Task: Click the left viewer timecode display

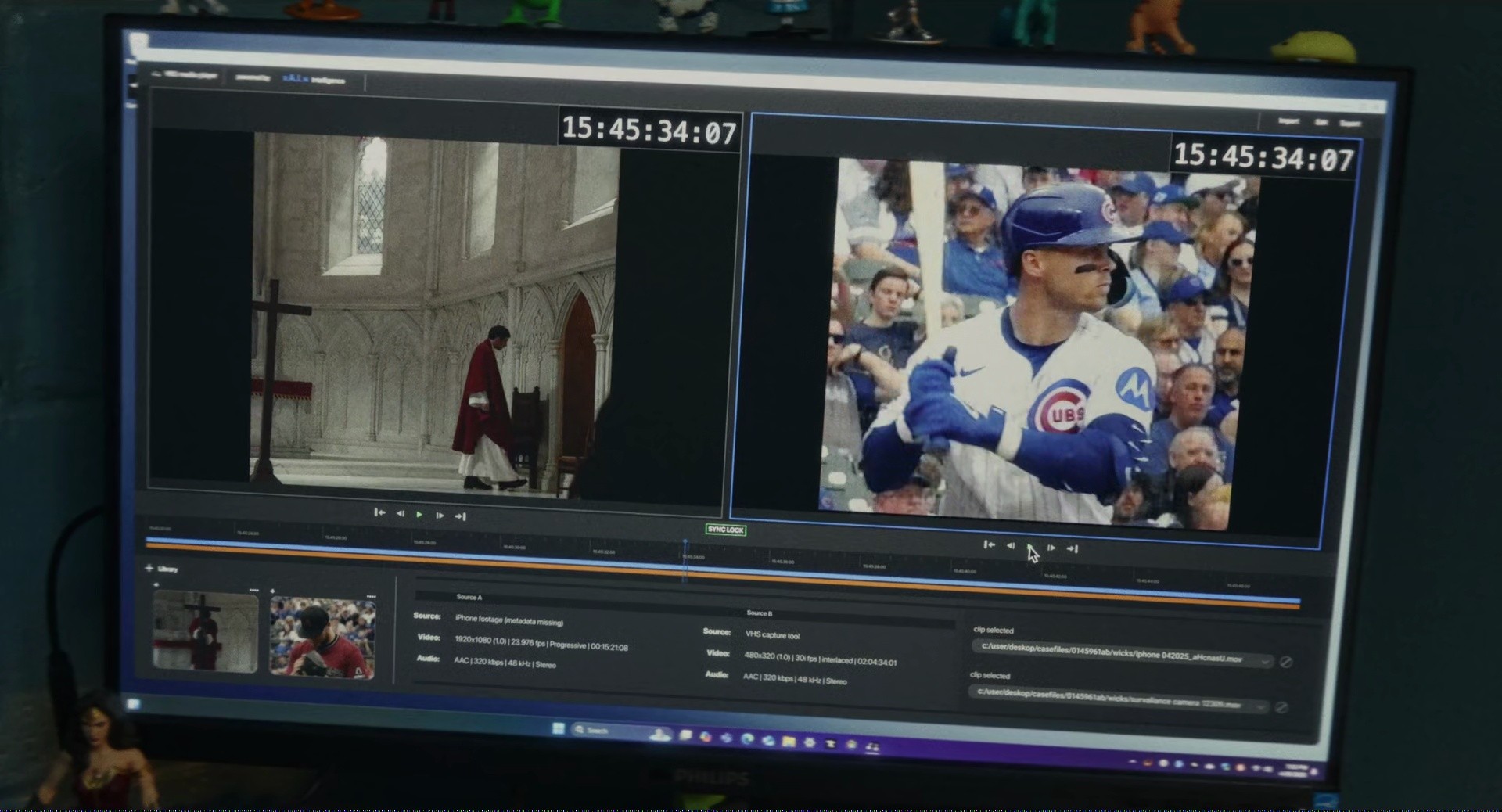Action: click(x=649, y=130)
